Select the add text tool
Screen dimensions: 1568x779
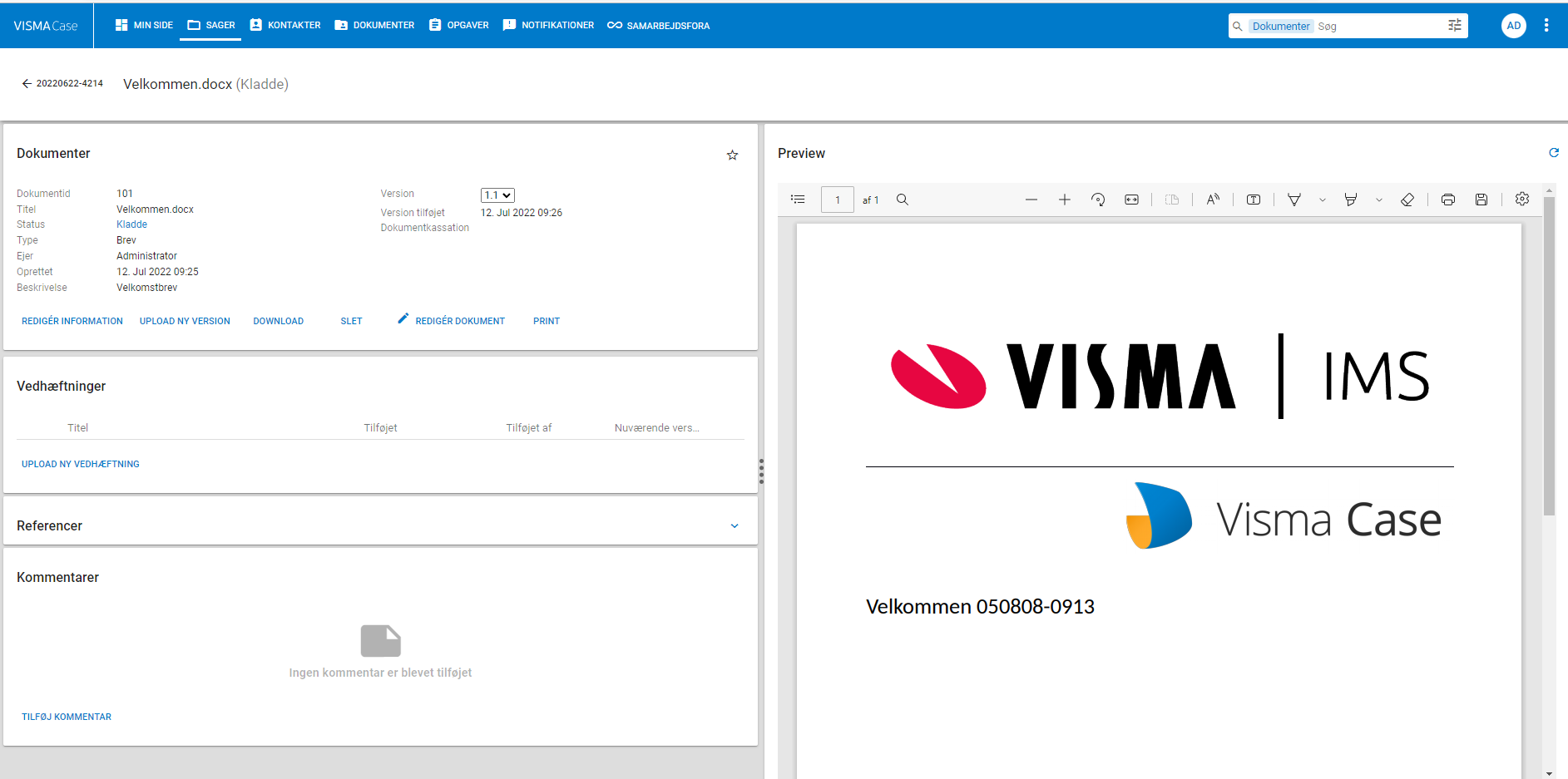[x=1254, y=200]
